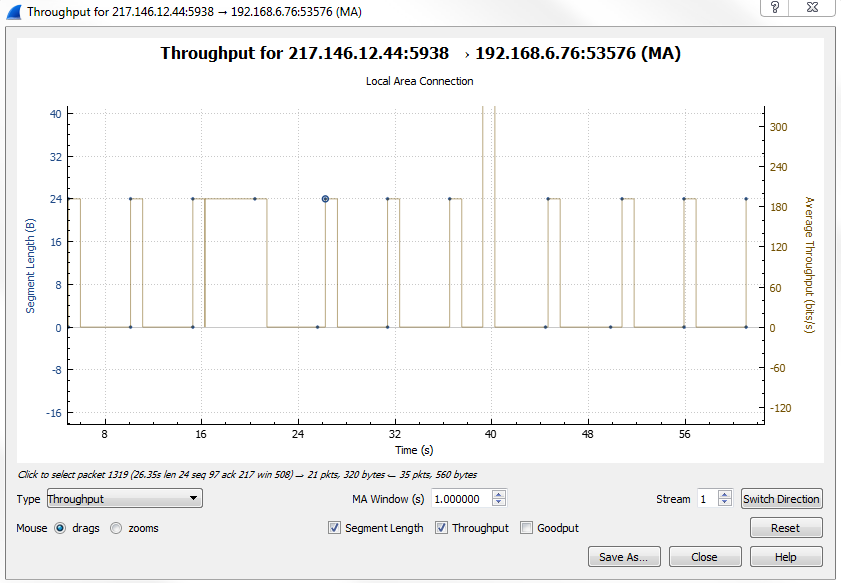Click the Average Throughput (bits/s) axis label
841x583 pixels.
809,265
